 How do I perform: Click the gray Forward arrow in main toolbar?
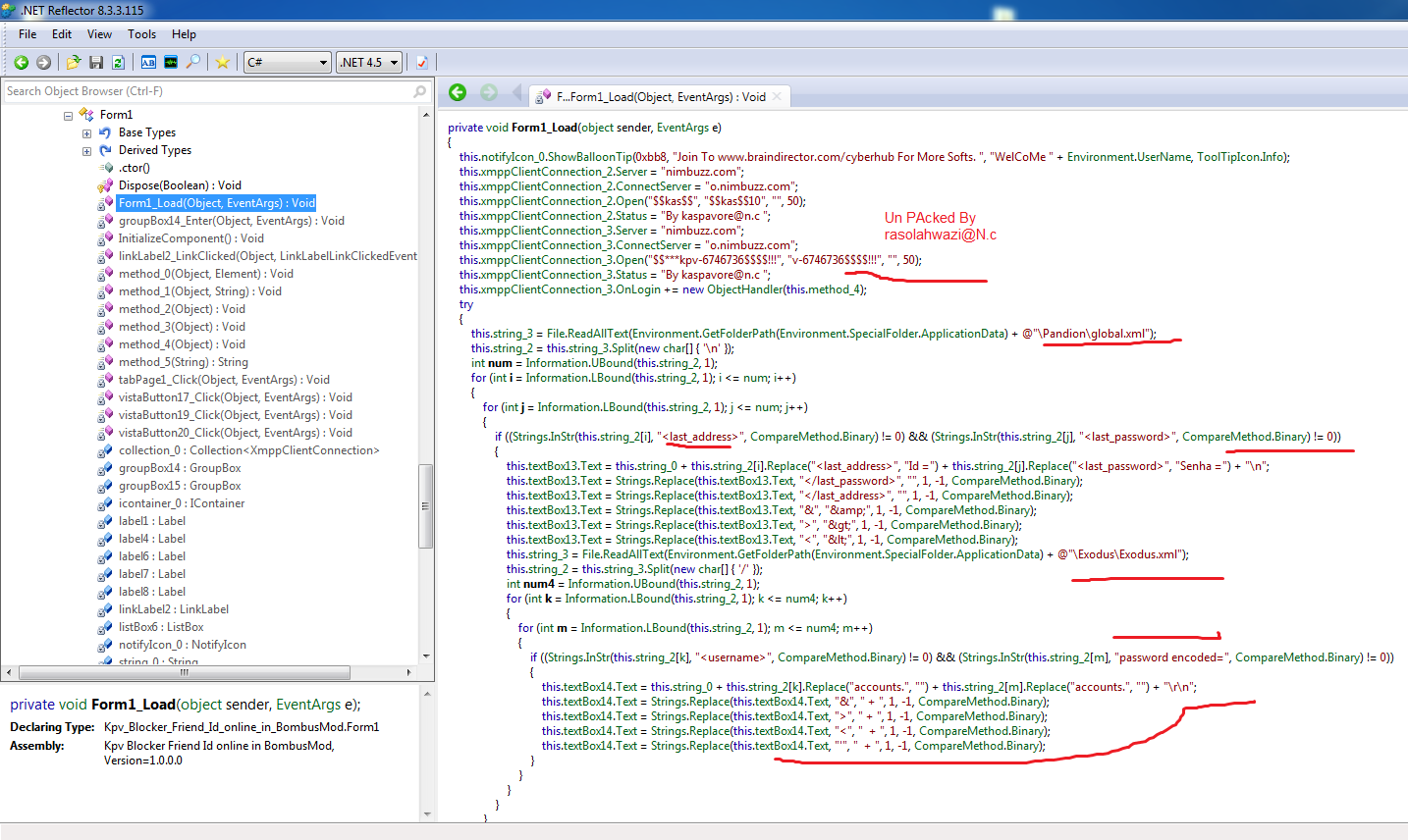click(43, 62)
